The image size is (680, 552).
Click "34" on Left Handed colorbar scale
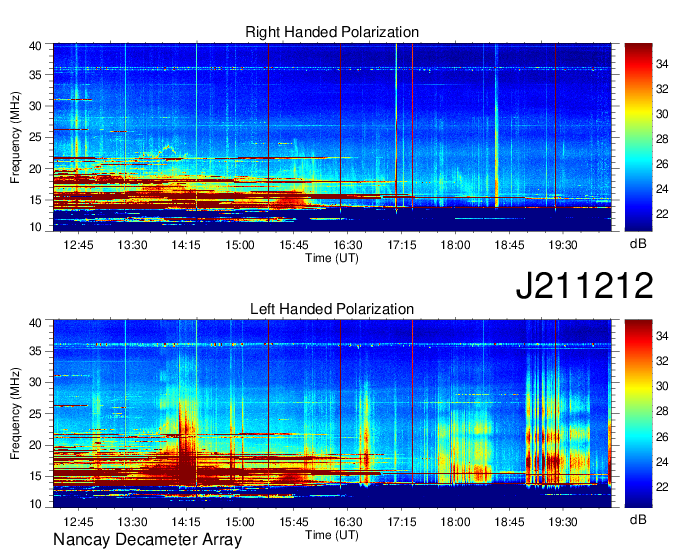662,336
